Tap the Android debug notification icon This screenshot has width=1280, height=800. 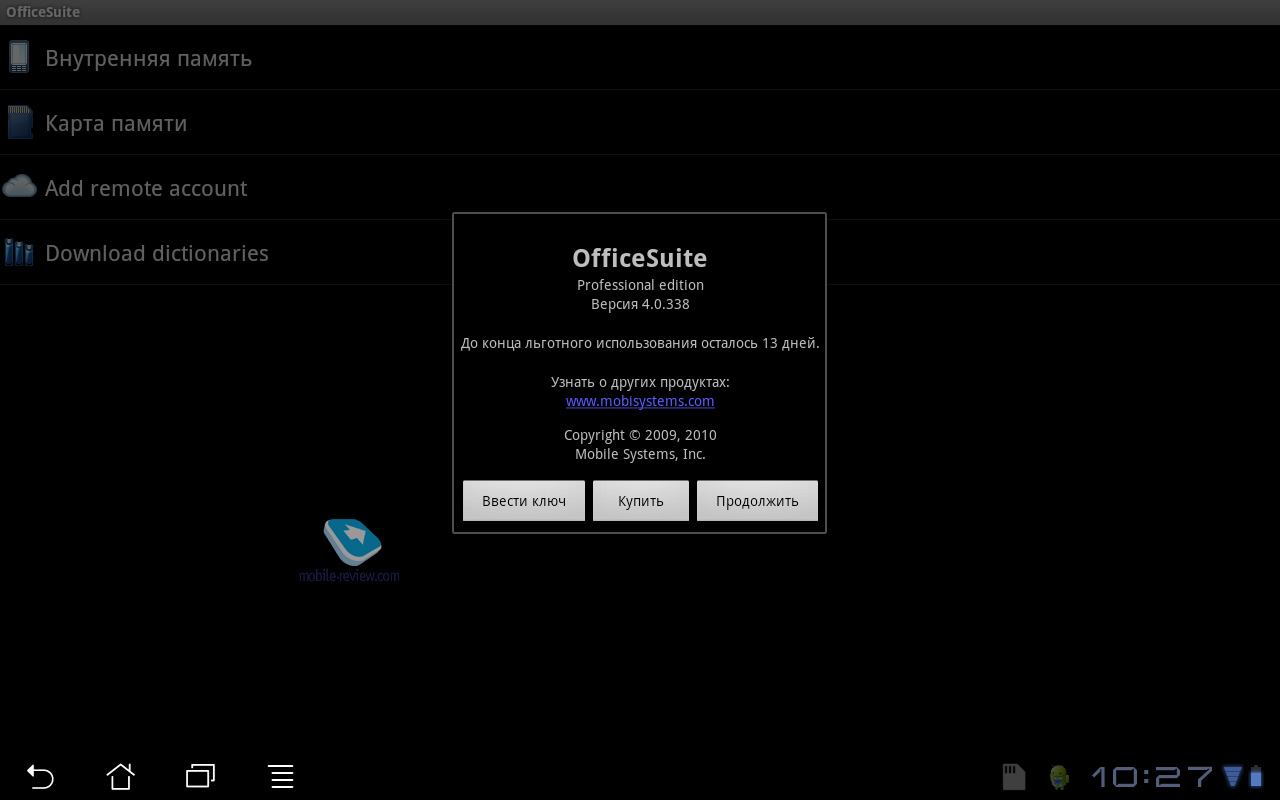coord(1059,777)
